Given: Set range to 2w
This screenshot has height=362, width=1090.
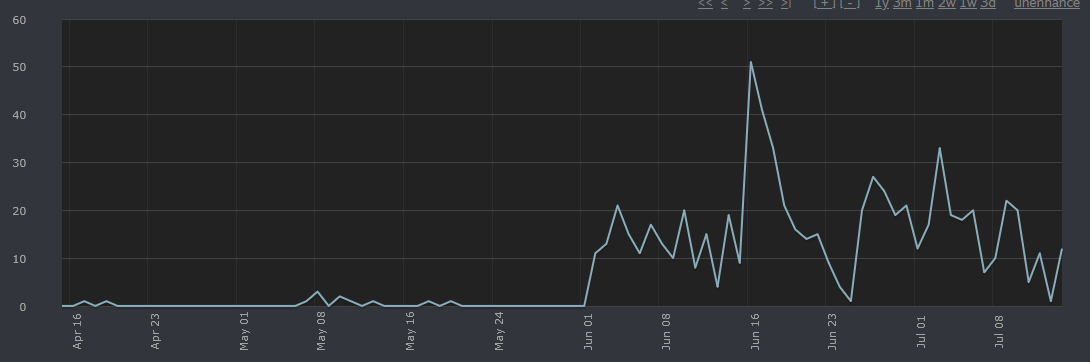Looking at the screenshot, I should pyautogui.click(x=947, y=3).
